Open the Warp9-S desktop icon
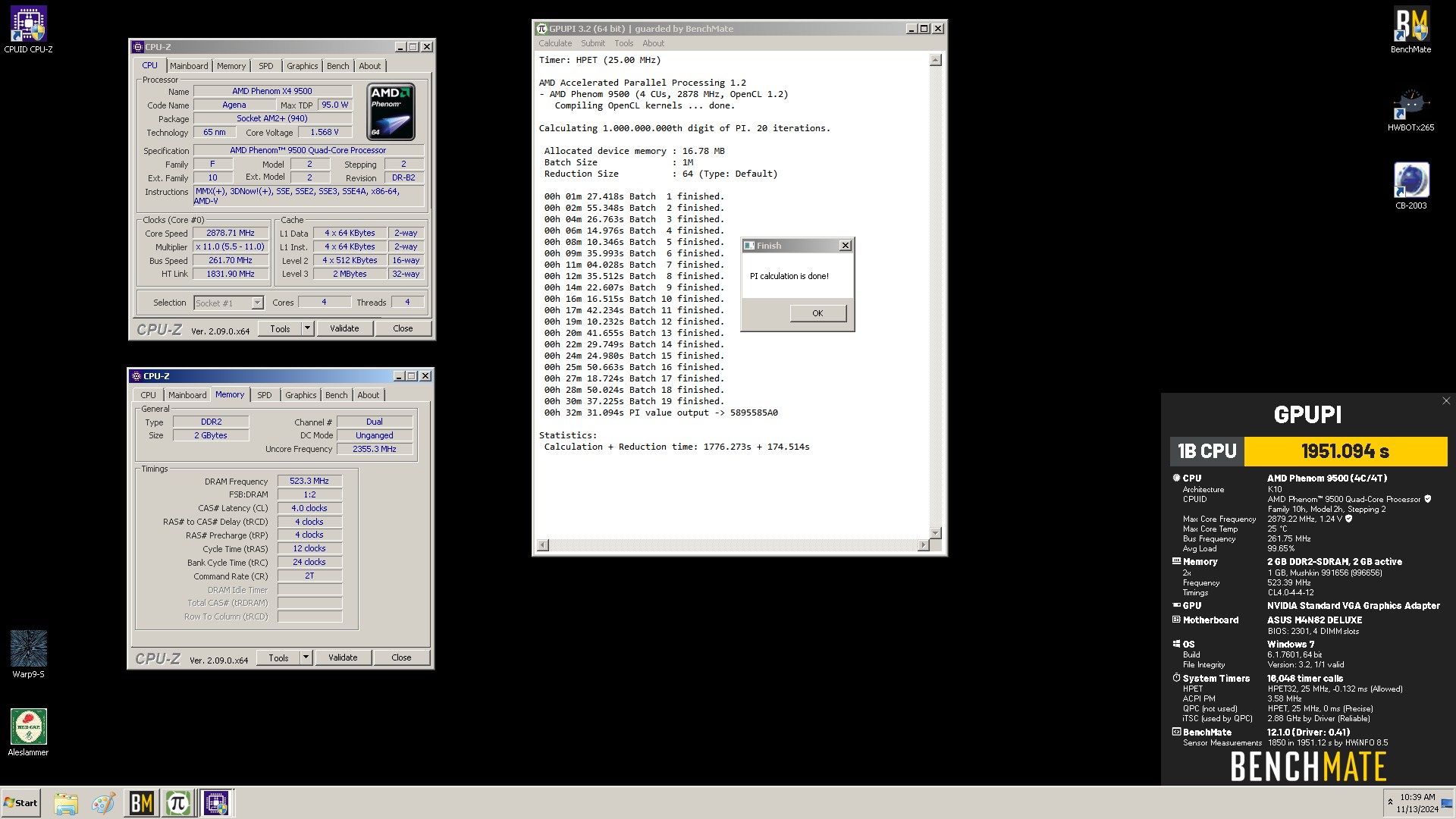The width and height of the screenshot is (1456, 819). (28, 654)
